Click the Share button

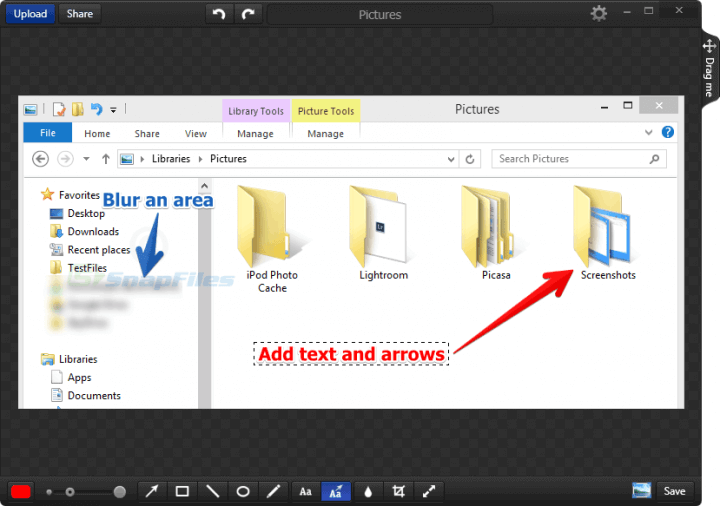pos(80,14)
